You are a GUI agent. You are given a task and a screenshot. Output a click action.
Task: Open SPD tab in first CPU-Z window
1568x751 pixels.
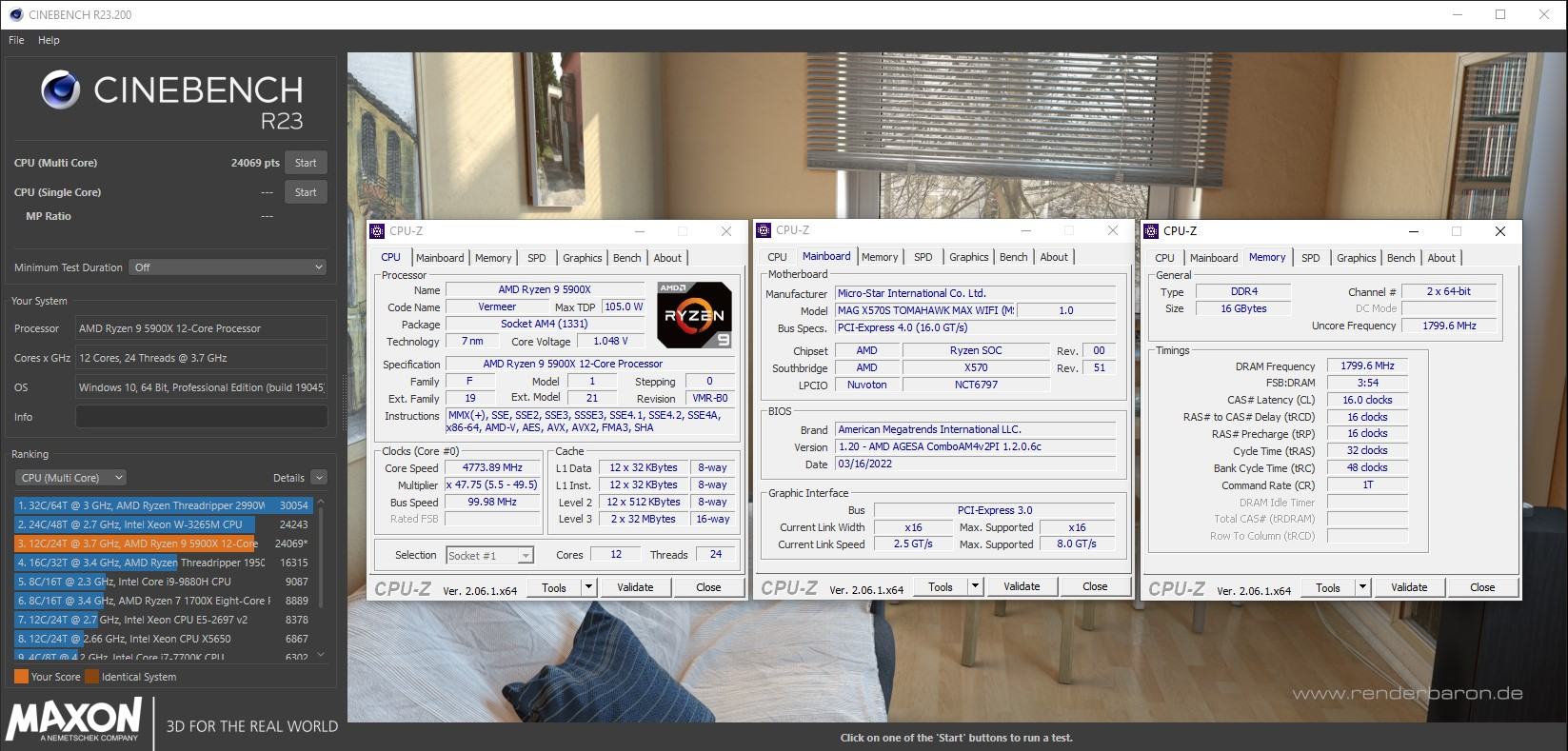tap(537, 258)
